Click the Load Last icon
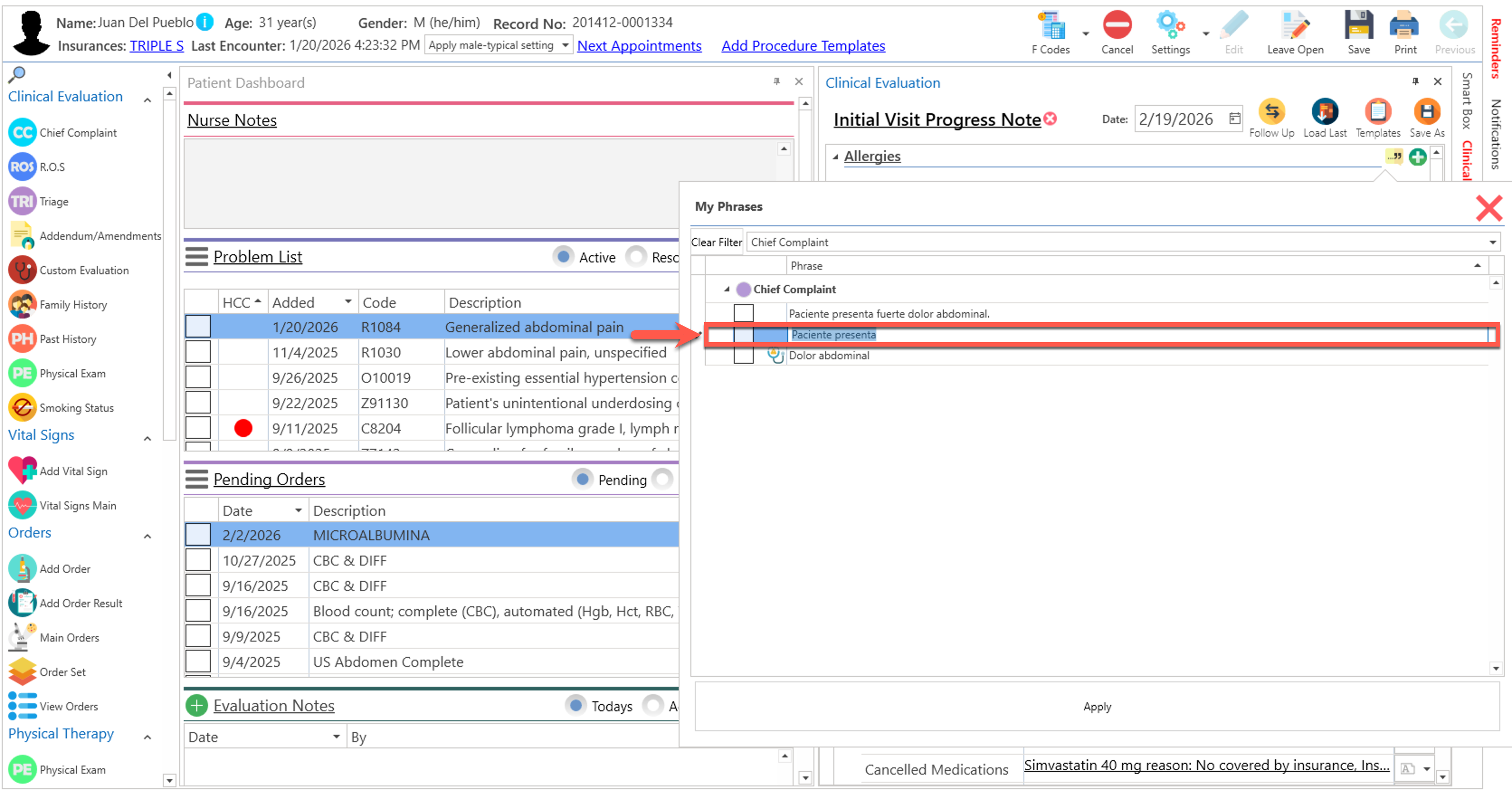1512x790 pixels. [1324, 112]
